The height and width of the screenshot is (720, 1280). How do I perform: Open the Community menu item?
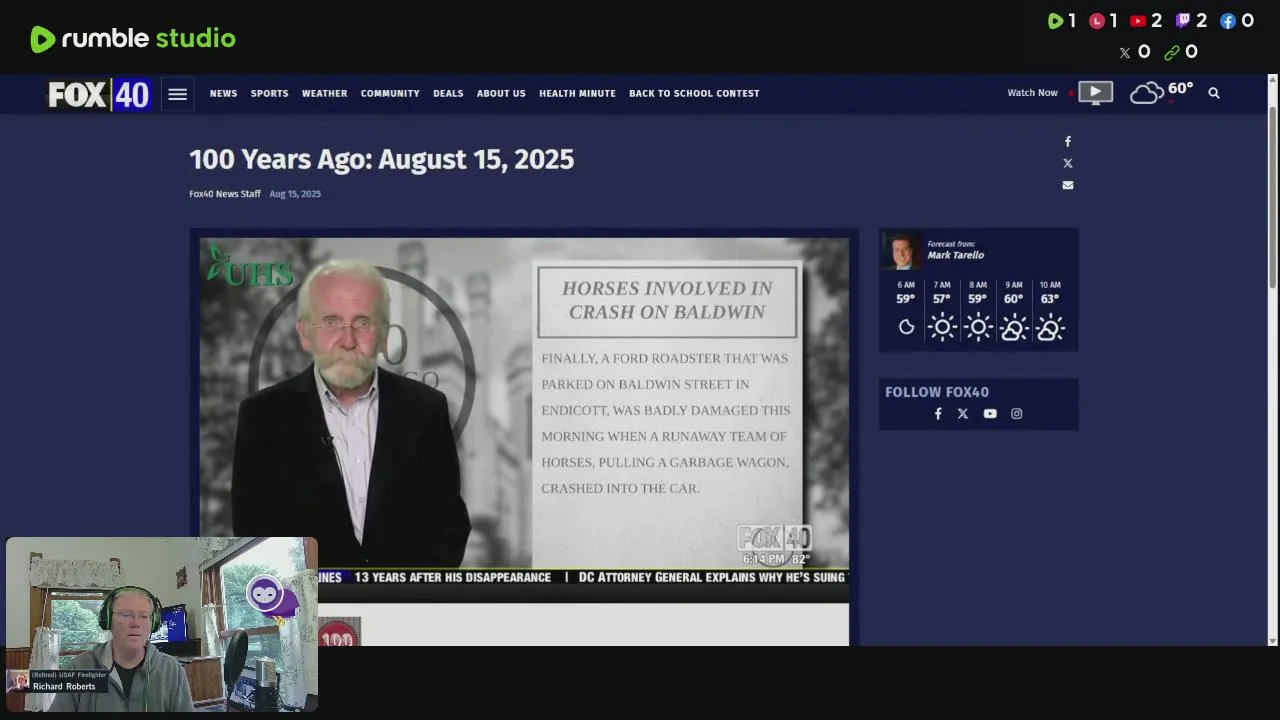coord(390,93)
